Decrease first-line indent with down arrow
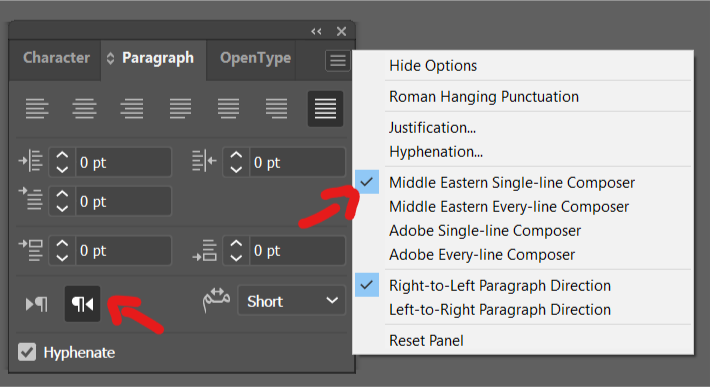The image size is (710, 387). point(62,209)
